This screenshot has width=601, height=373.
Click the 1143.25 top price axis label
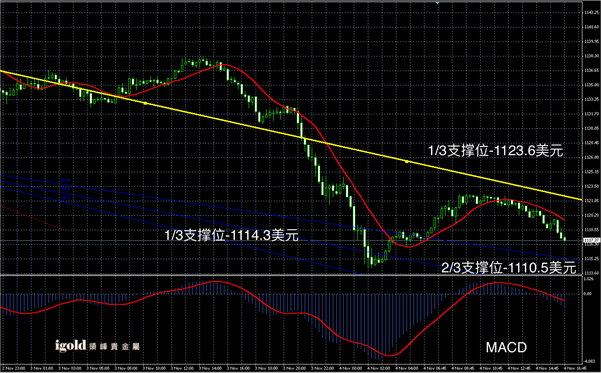pos(590,13)
